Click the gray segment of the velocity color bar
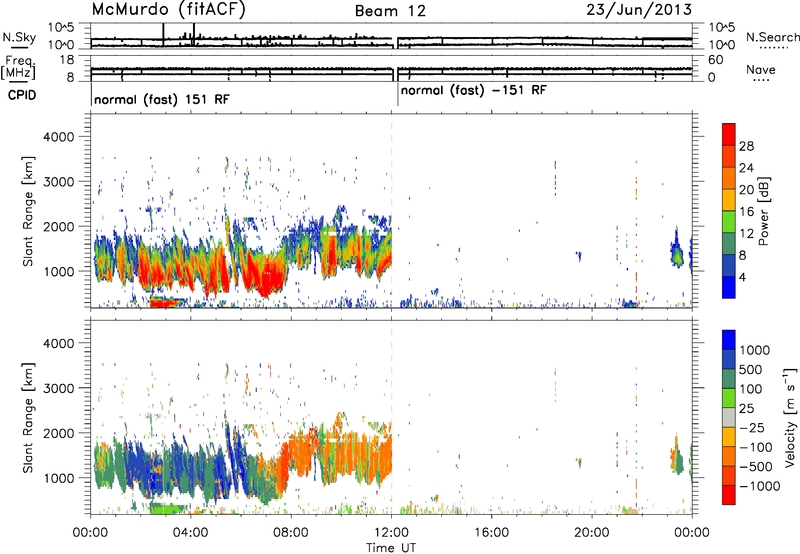 point(729,418)
